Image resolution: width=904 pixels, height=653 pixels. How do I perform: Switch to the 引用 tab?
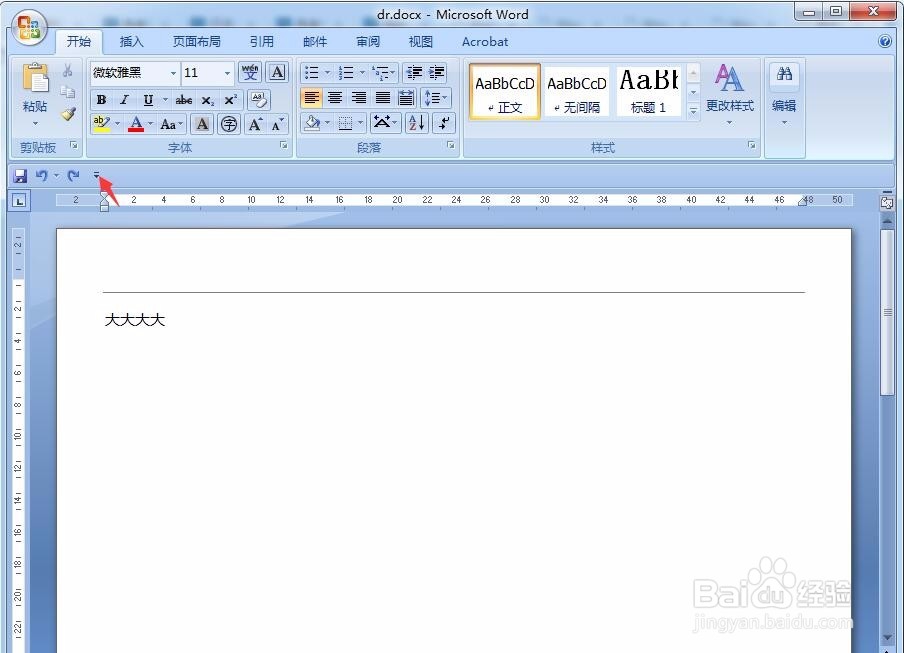click(x=262, y=41)
